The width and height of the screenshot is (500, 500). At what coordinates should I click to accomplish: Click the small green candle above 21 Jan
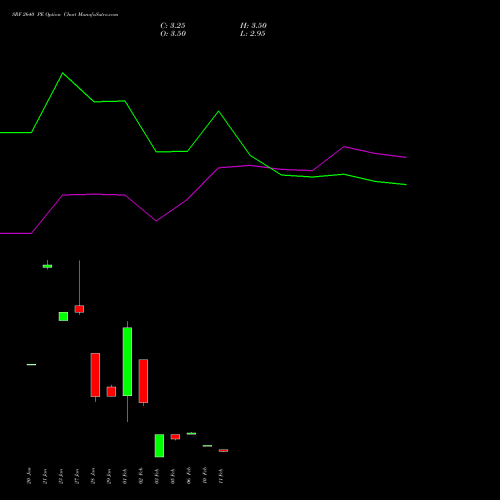click(x=47, y=266)
